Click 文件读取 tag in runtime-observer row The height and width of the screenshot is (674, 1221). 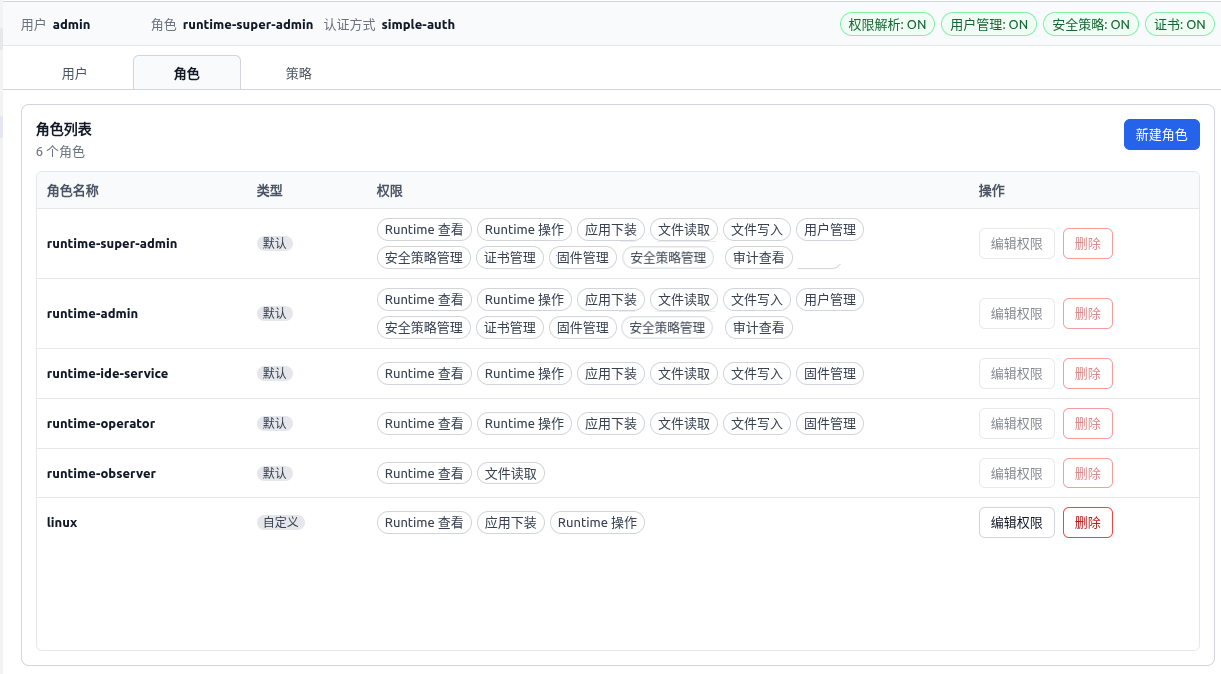click(511, 474)
